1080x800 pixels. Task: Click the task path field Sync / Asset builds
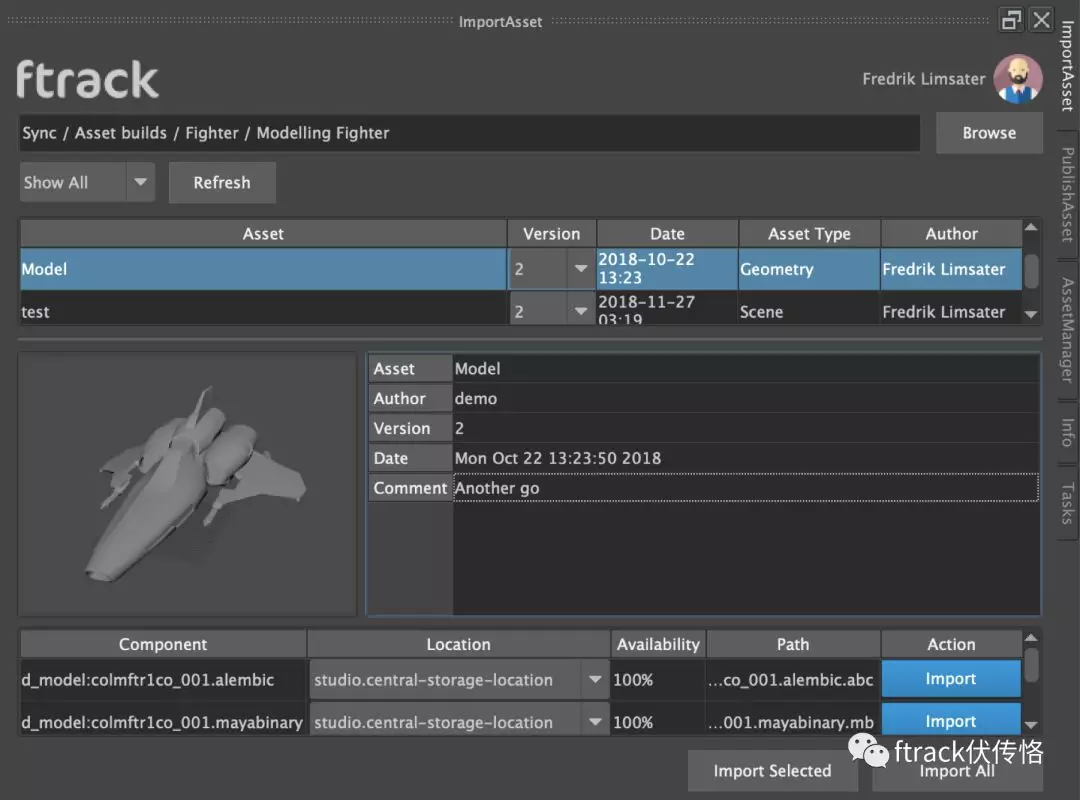click(469, 133)
